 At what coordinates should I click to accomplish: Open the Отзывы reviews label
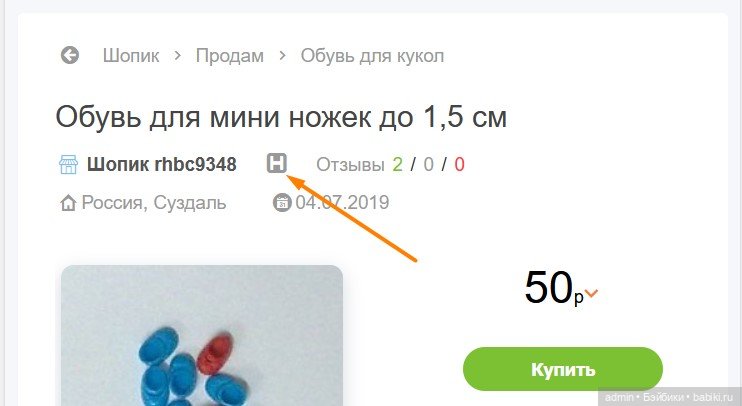coord(350,165)
